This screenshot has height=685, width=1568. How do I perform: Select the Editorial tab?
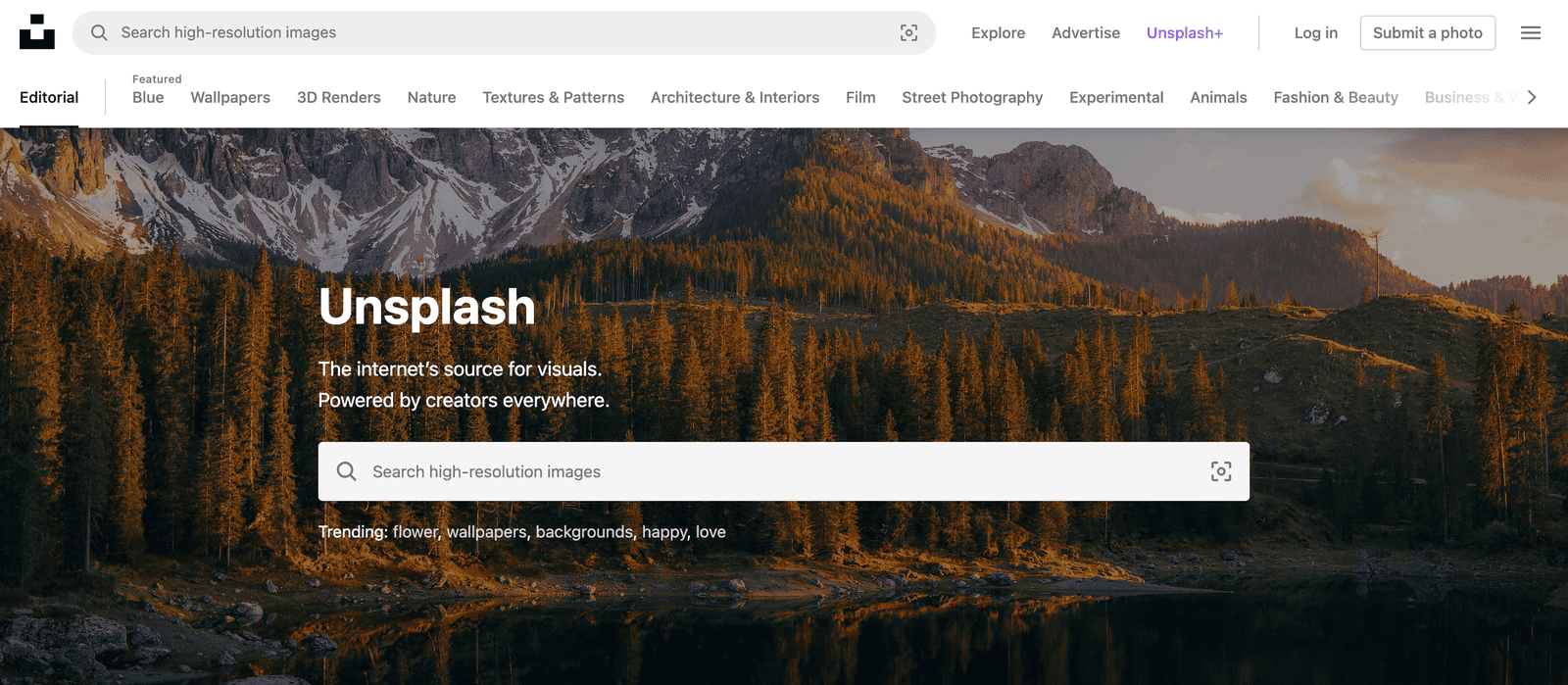(49, 97)
